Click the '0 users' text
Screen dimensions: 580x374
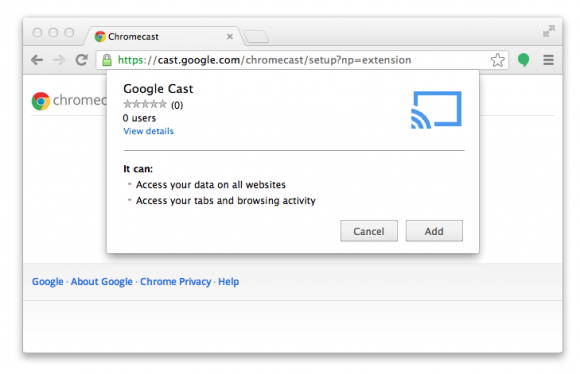(139, 118)
